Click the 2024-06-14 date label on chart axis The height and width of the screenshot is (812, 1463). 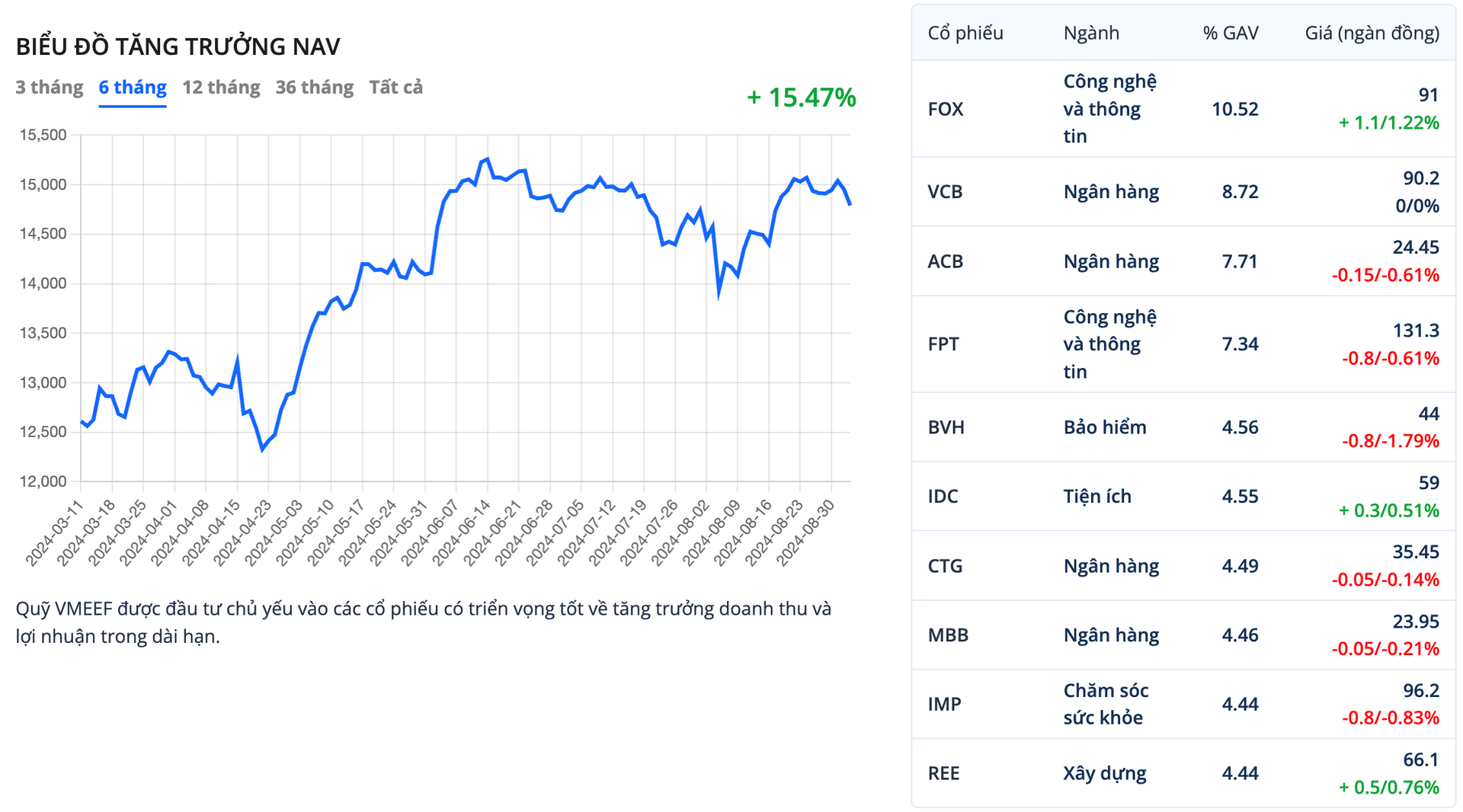(x=462, y=533)
